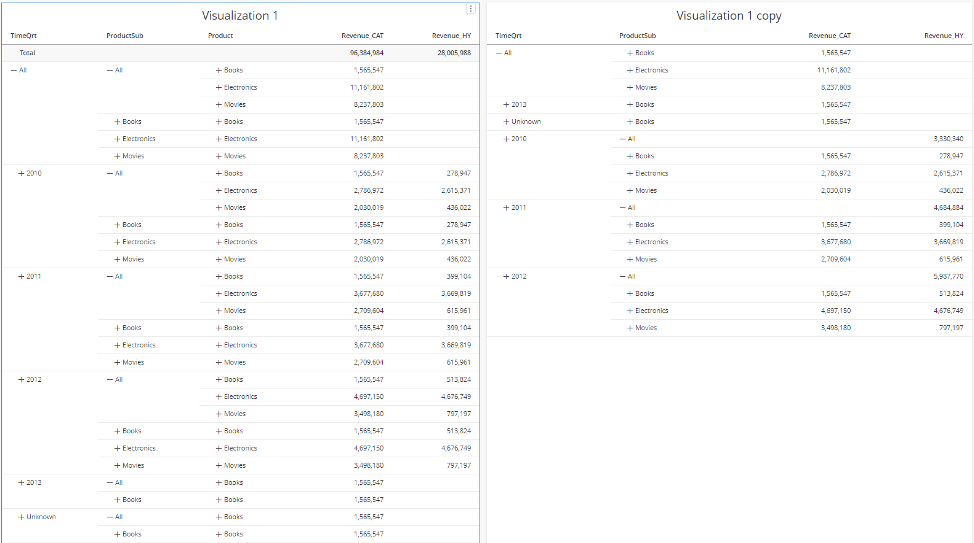
Task: Click Product column header in Visualization 1
Action: [x=220, y=35]
